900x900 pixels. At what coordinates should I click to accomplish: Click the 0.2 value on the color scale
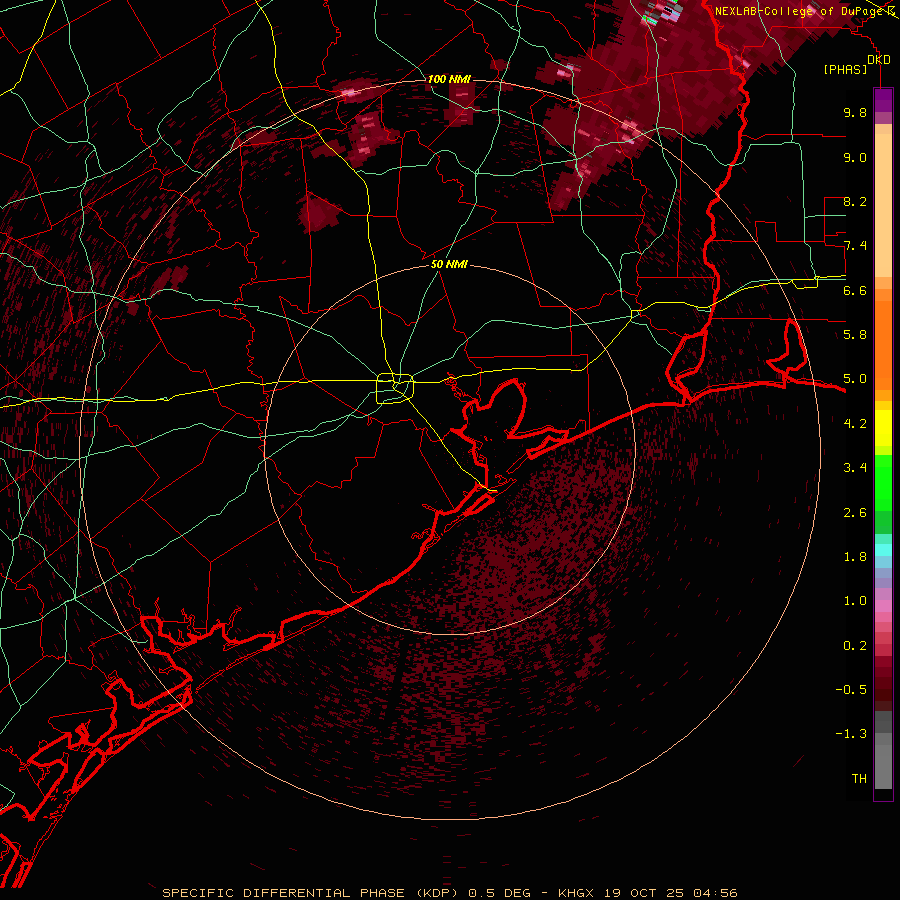tap(855, 646)
